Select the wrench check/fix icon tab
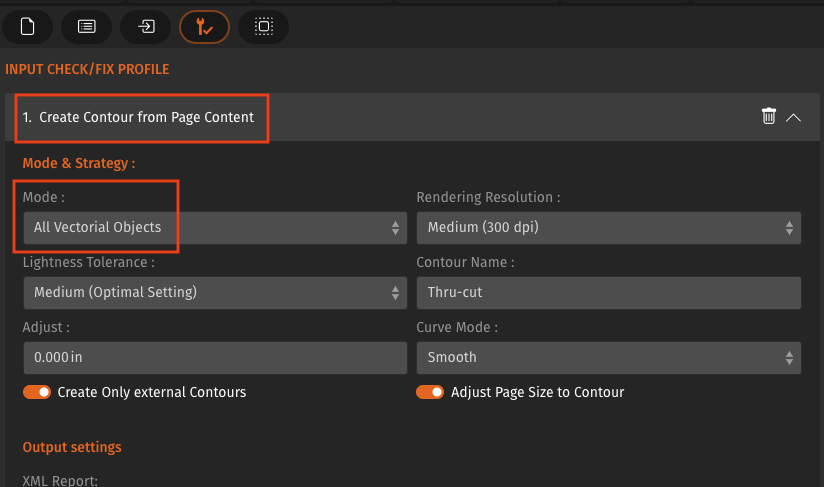The height and width of the screenshot is (487, 824). 205,27
